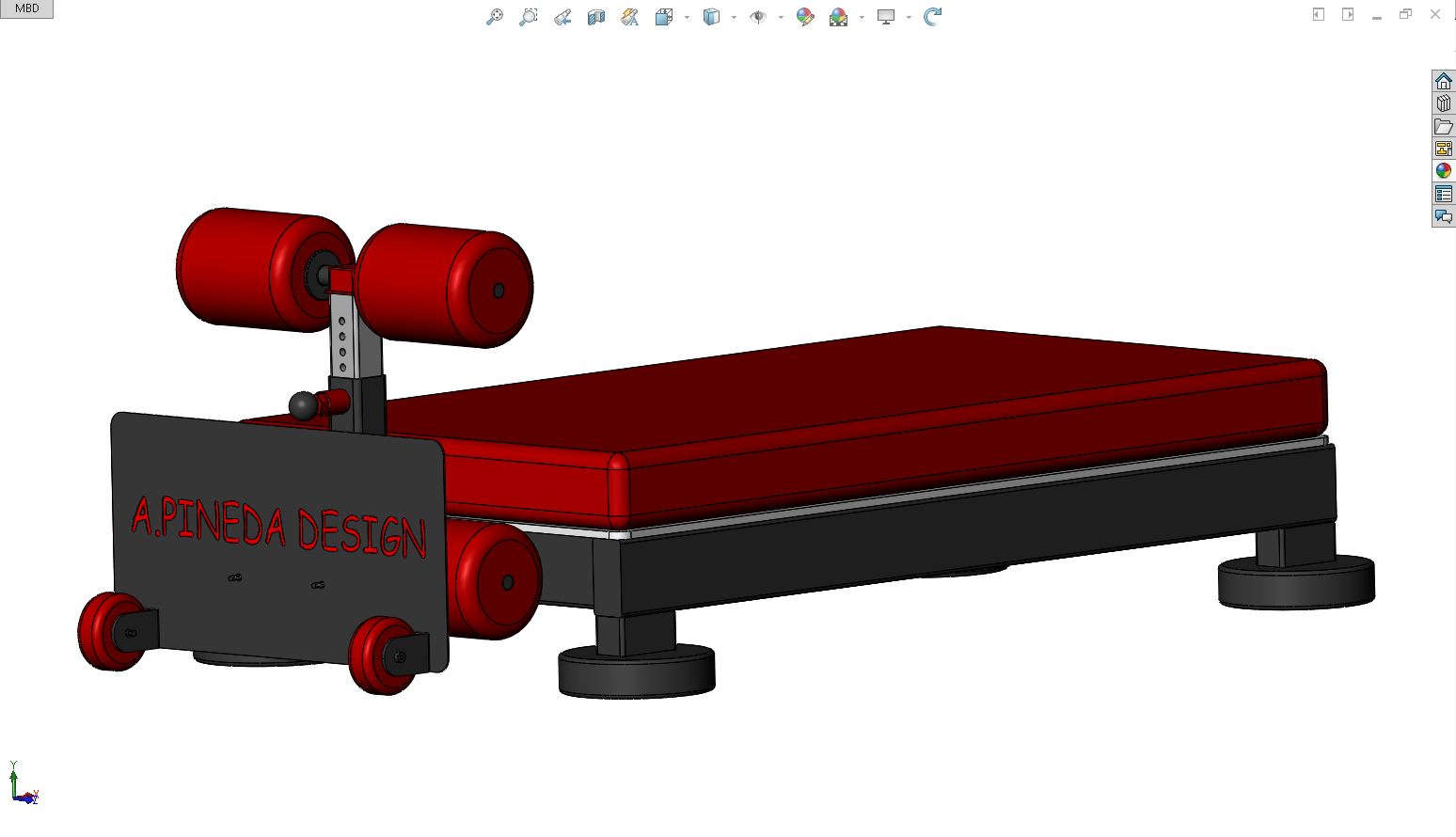This screenshot has height=837, width=1456.
Task: Open the View Settings dropdown arrow
Action: (x=909, y=17)
